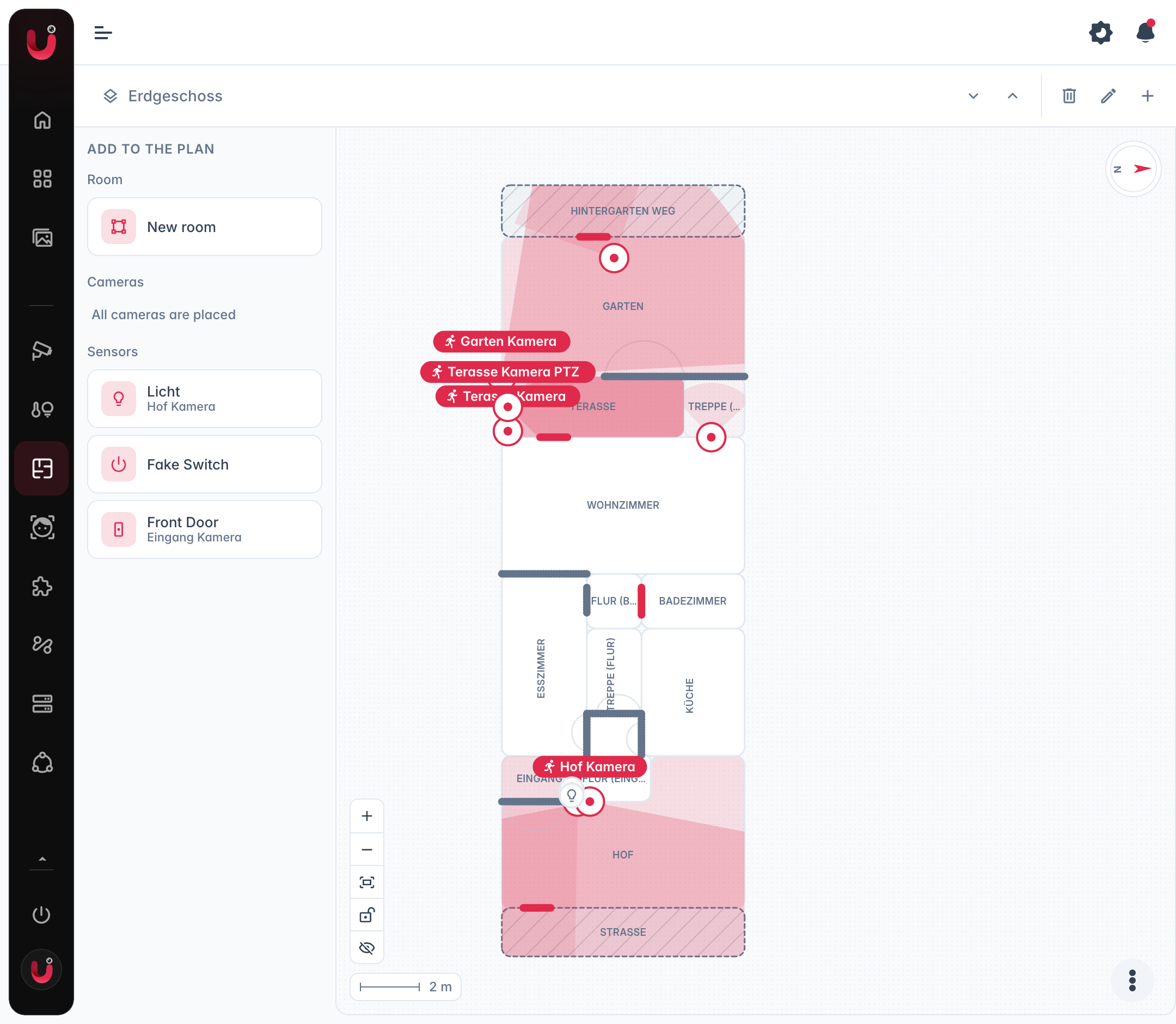Select Garten Kamera label on plan
1176x1024 pixels.
coord(501,341)
